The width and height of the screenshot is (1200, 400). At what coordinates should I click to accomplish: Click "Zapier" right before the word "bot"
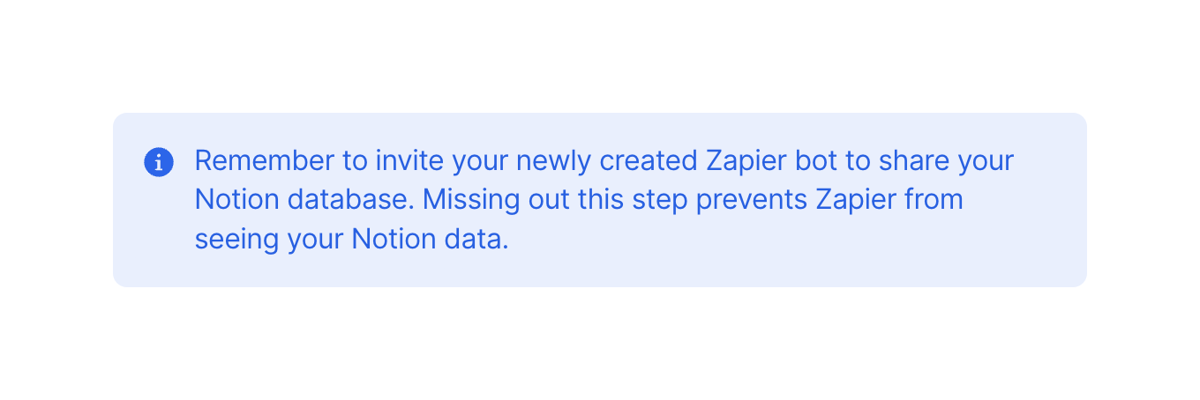(747, 161)
